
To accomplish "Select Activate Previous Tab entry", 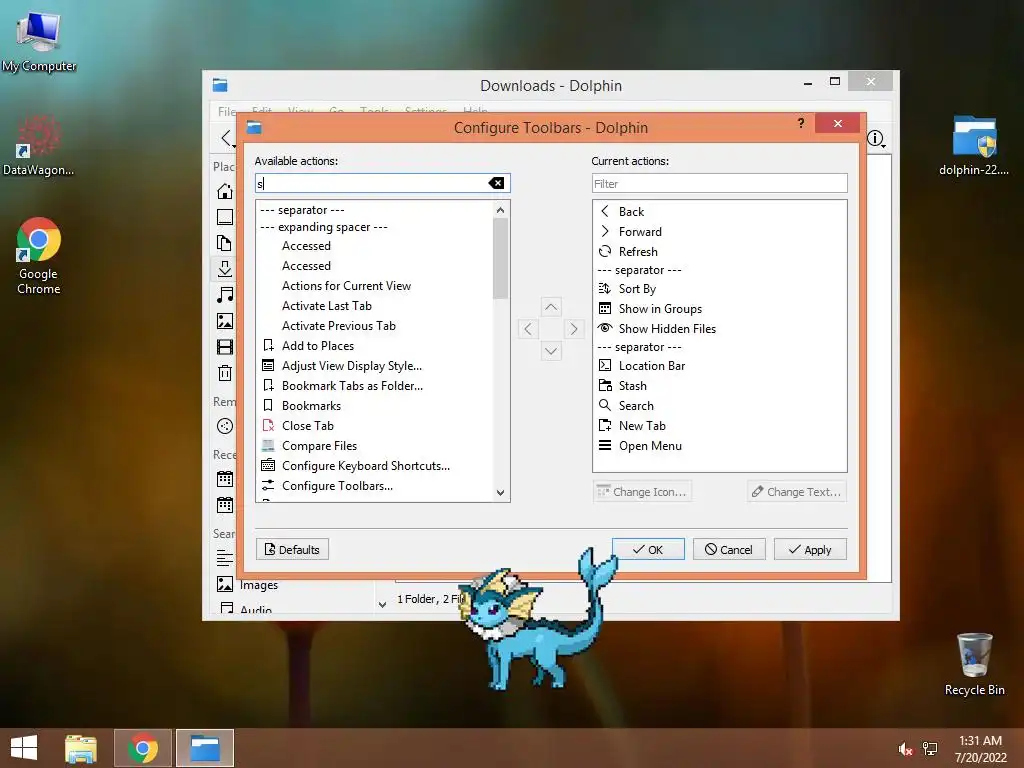I will coord(338,326).
